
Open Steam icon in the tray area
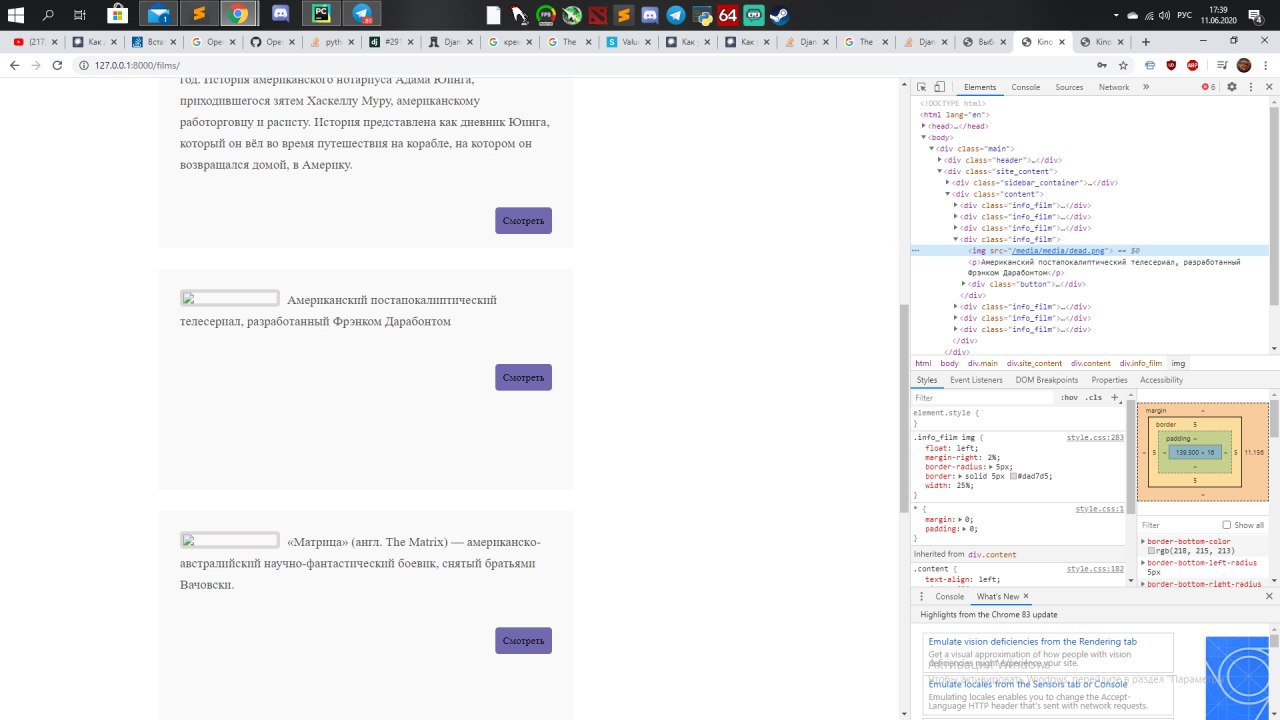pos(779,15)
